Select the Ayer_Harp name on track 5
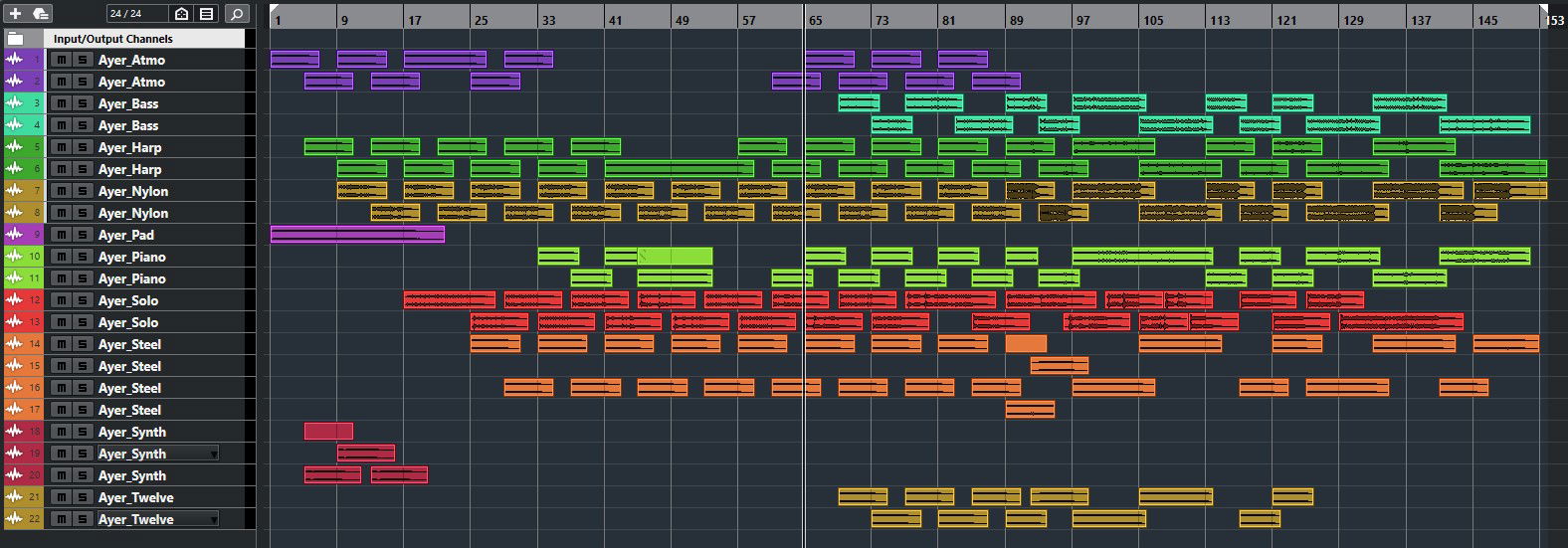The width and height of the screenshot is (1568, 548). pos(129,147)
